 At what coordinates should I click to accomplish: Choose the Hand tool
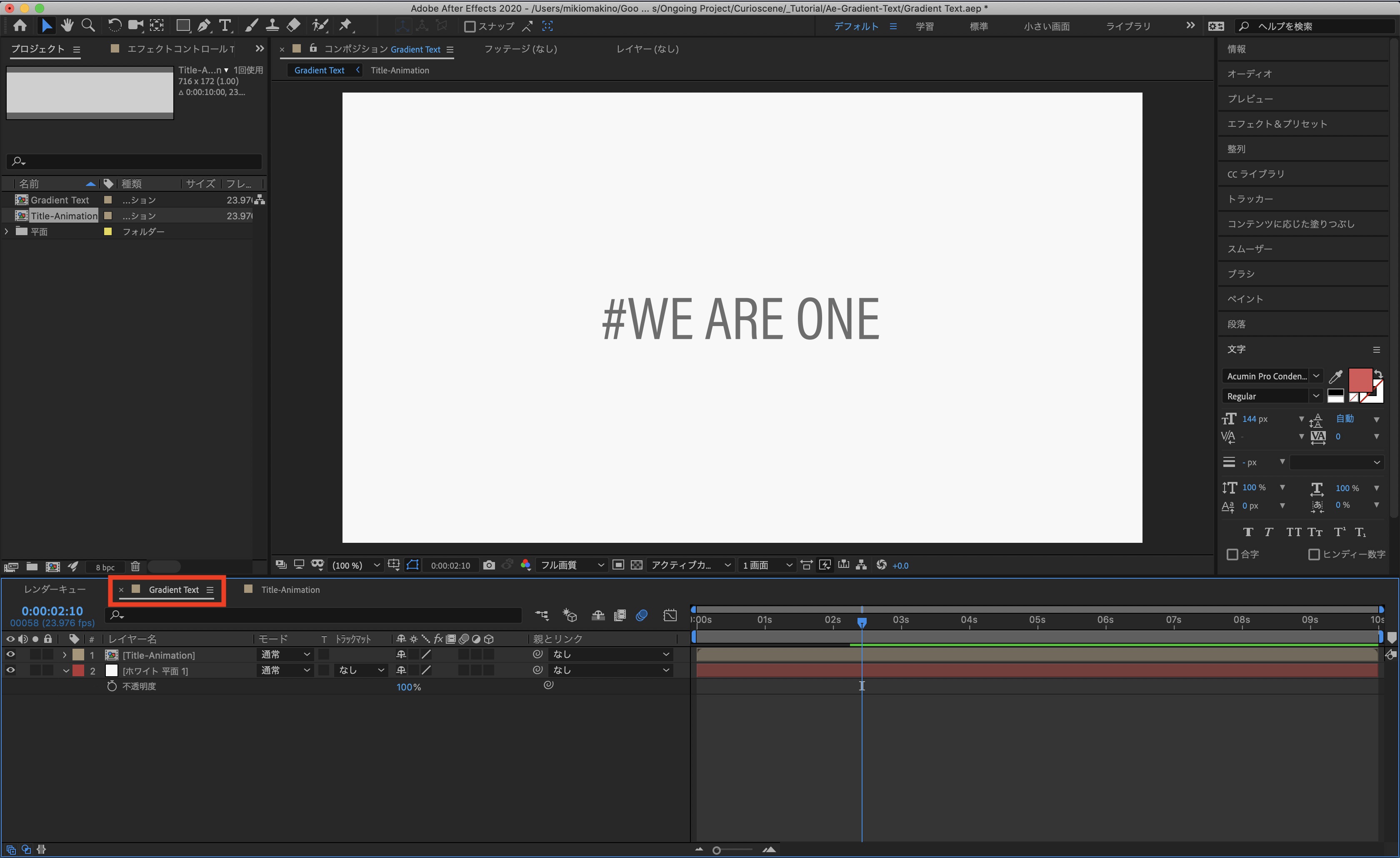(67, 25)
